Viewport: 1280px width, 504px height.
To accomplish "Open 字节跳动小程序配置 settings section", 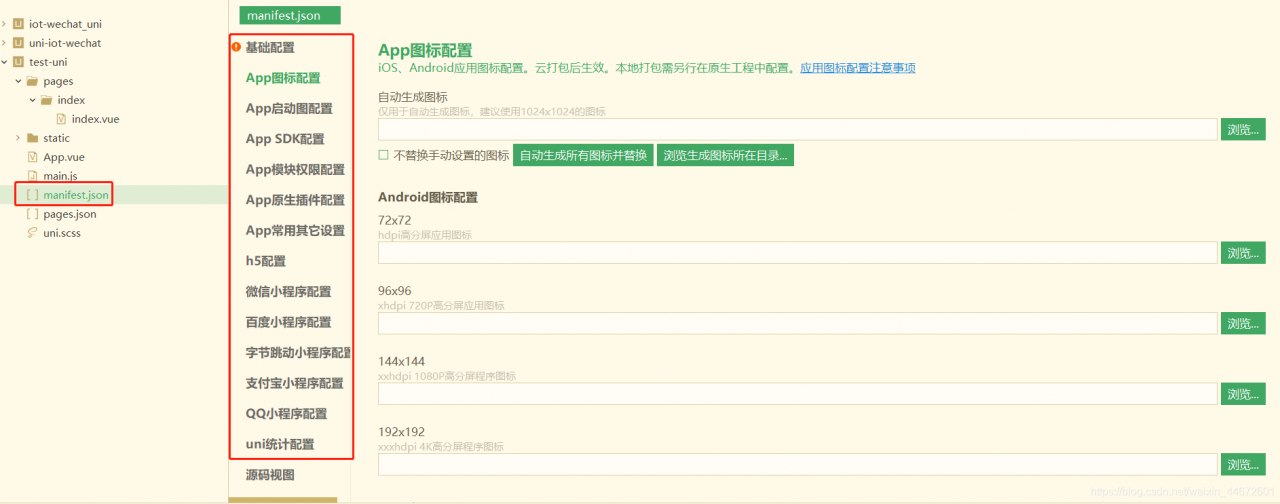I will 299,353.
